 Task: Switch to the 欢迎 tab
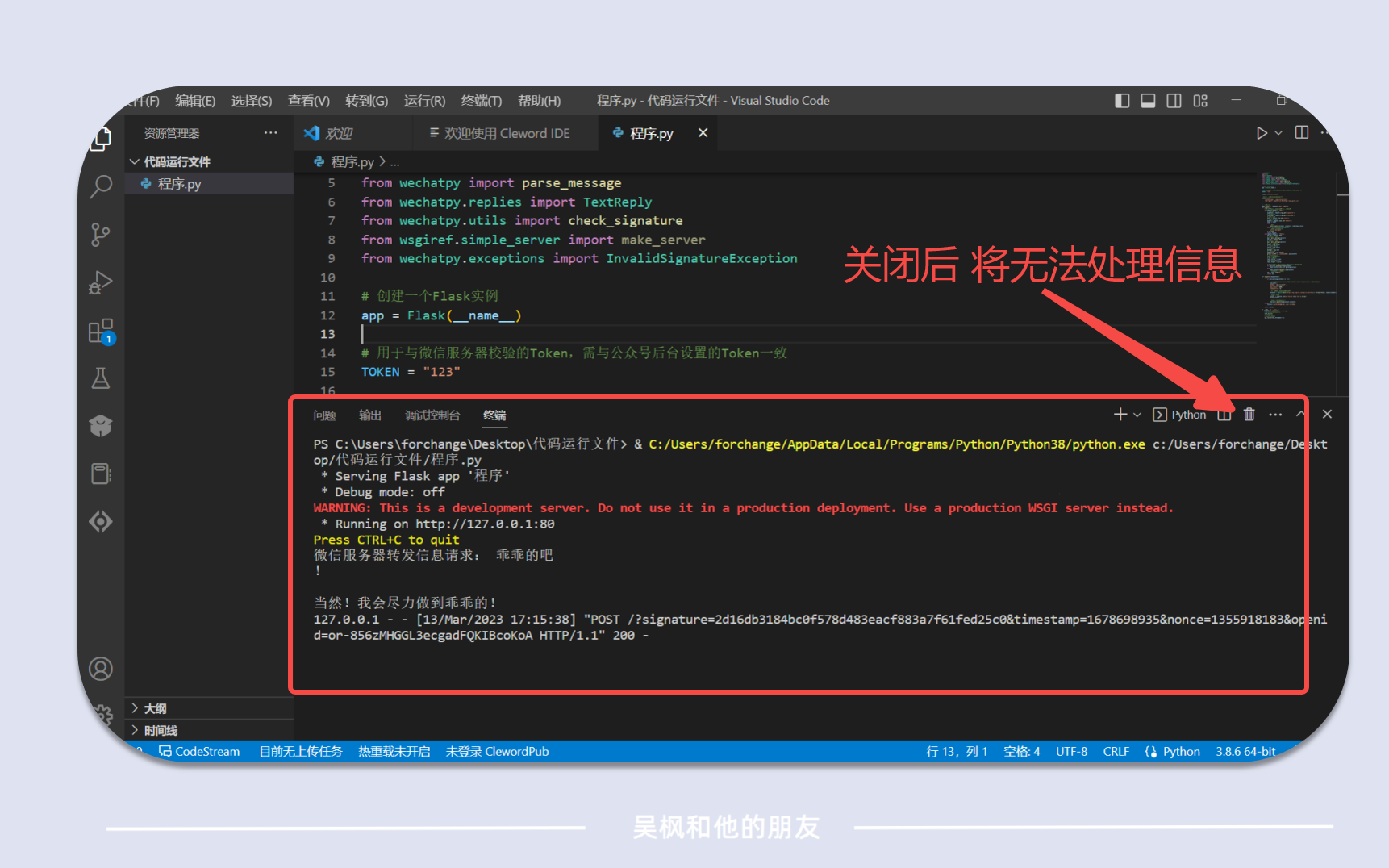(339, 133)
